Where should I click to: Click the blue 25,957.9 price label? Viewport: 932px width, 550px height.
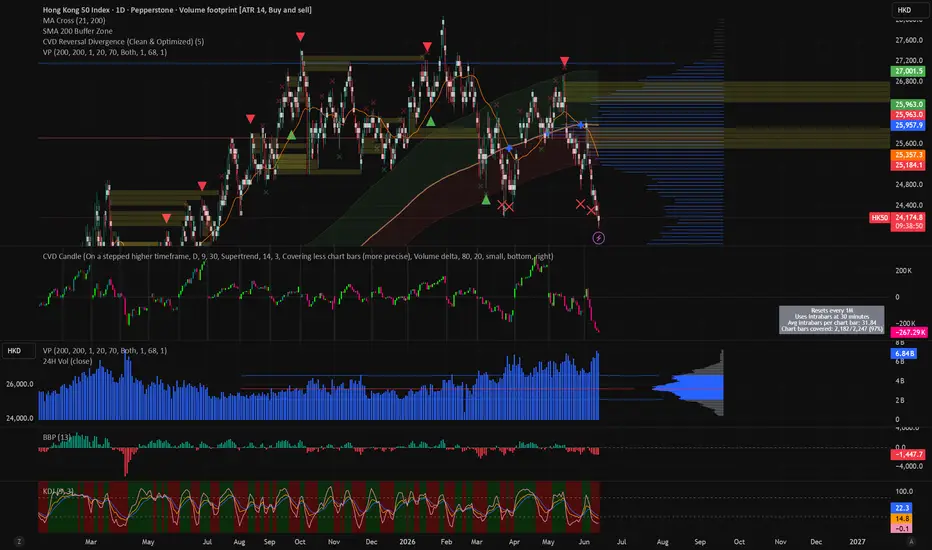pos(909,125)
